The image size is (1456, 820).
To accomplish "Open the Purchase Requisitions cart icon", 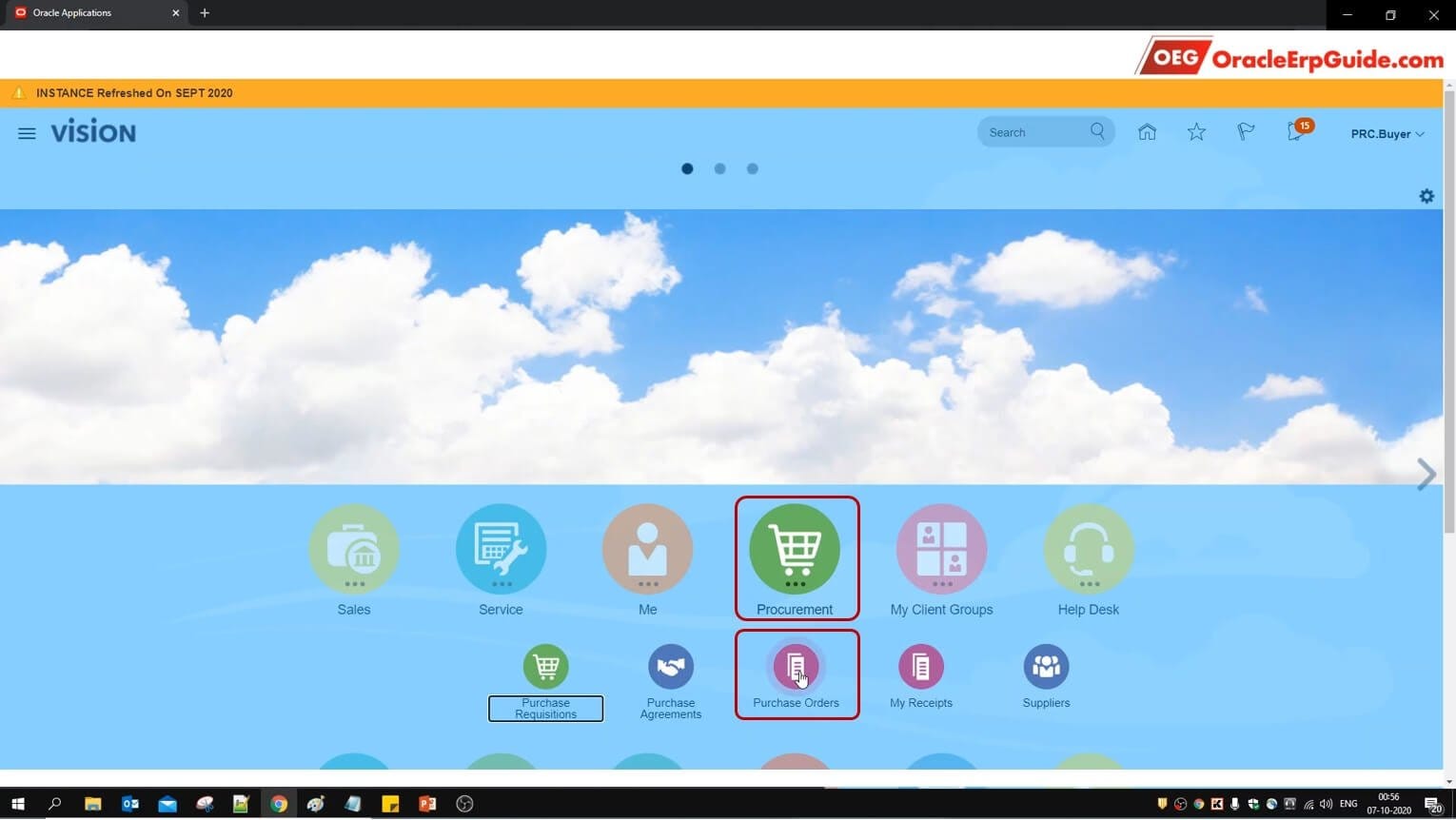I will [x=545, y=667].
